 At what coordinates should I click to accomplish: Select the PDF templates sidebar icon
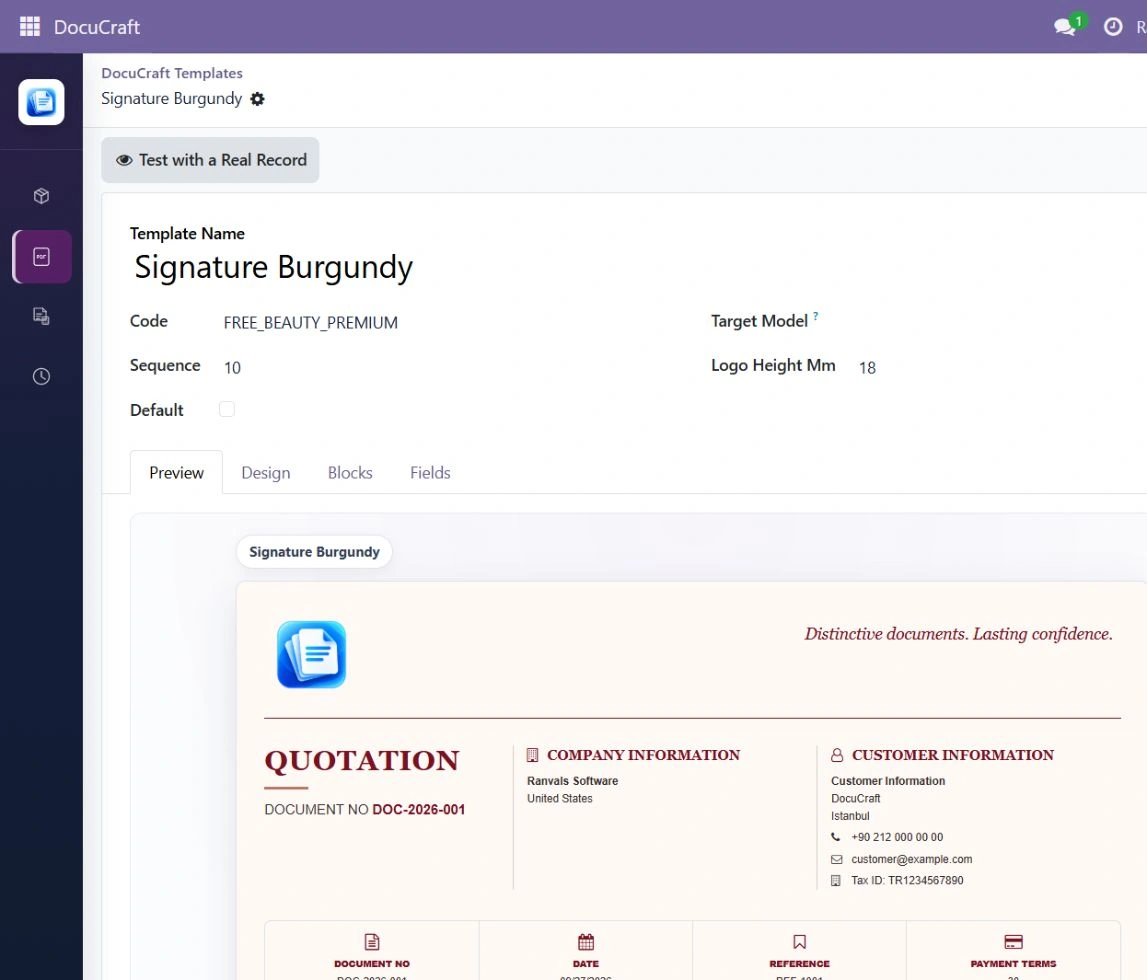point(42,257)
